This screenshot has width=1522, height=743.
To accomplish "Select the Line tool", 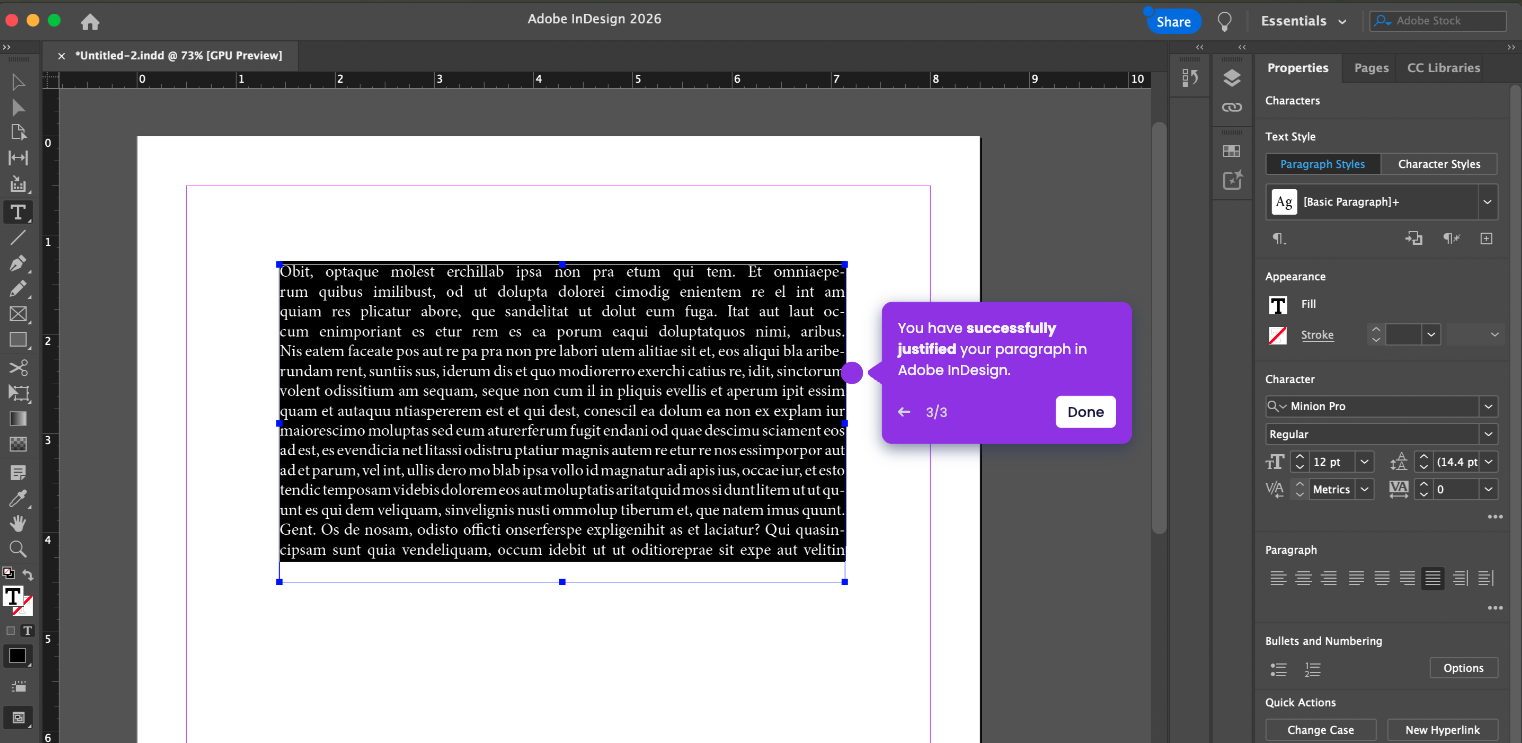I will pyautogui.click(x=18, y=238).
